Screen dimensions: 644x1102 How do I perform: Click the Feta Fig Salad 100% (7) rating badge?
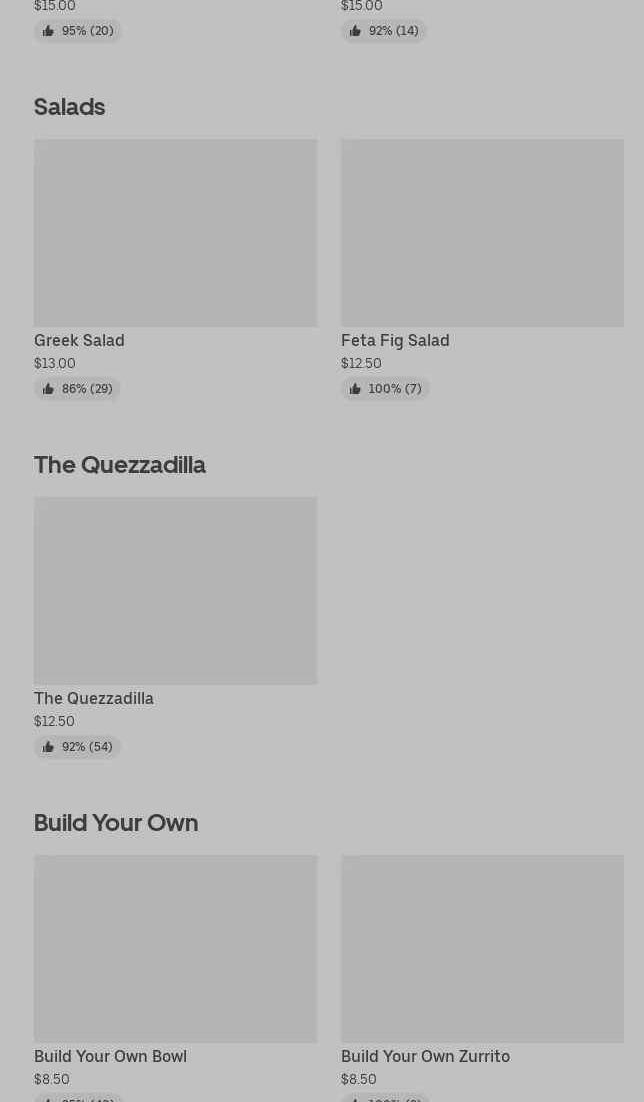click(386, 389)
